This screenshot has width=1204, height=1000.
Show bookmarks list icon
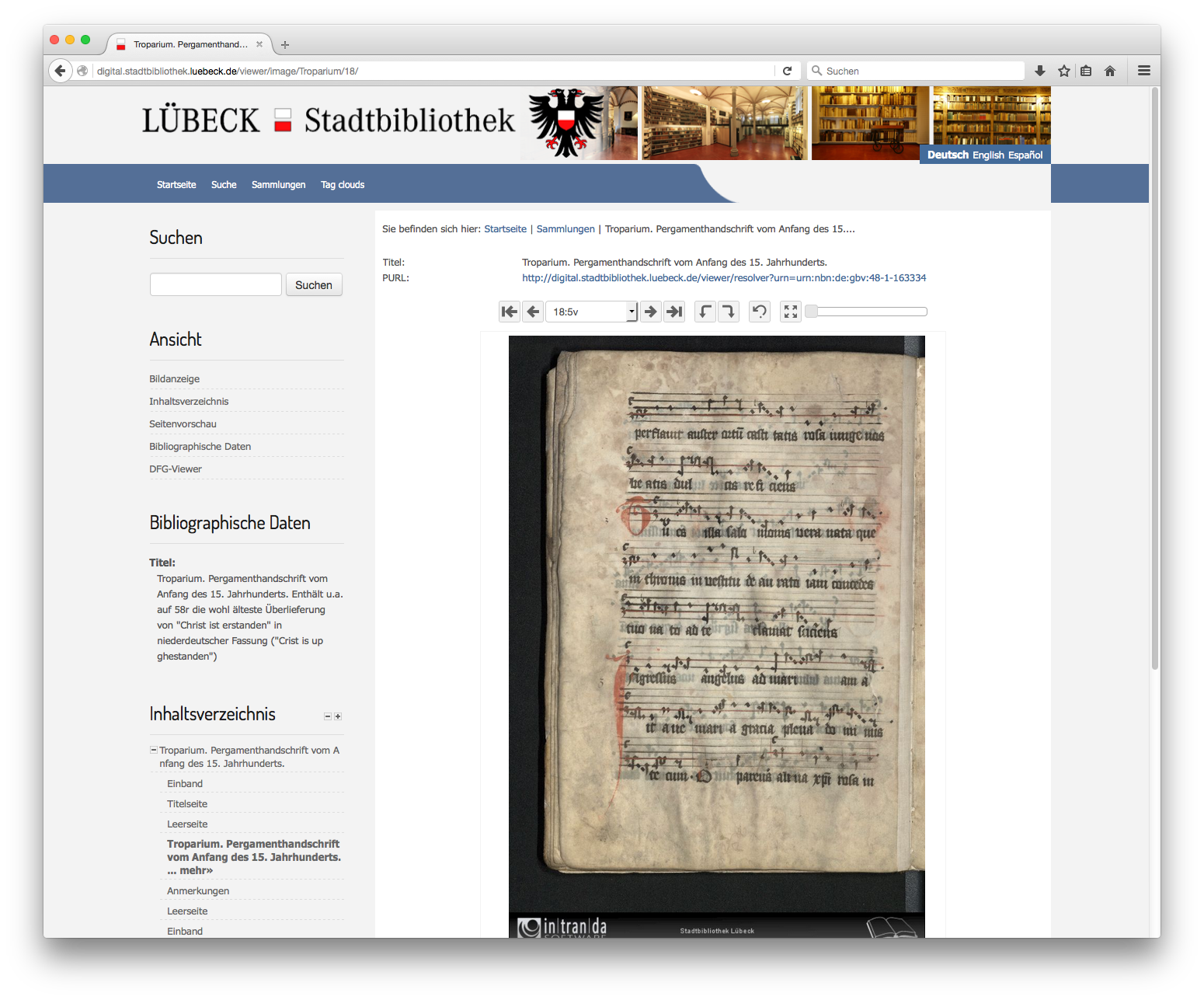click(x=1086, y=71)
